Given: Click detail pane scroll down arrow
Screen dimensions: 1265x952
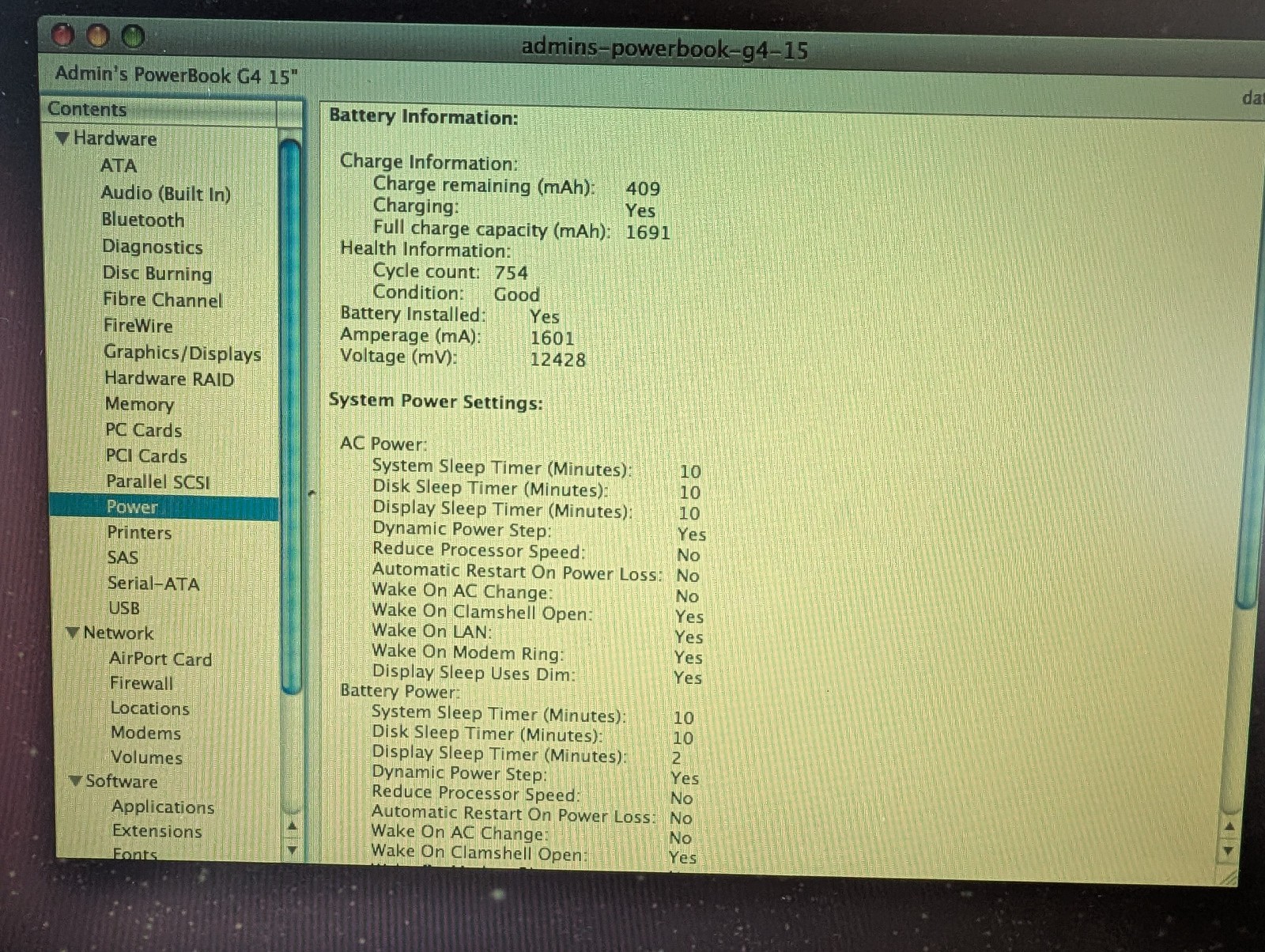Looking at the screenshot, I should [x=1229, y=851].
